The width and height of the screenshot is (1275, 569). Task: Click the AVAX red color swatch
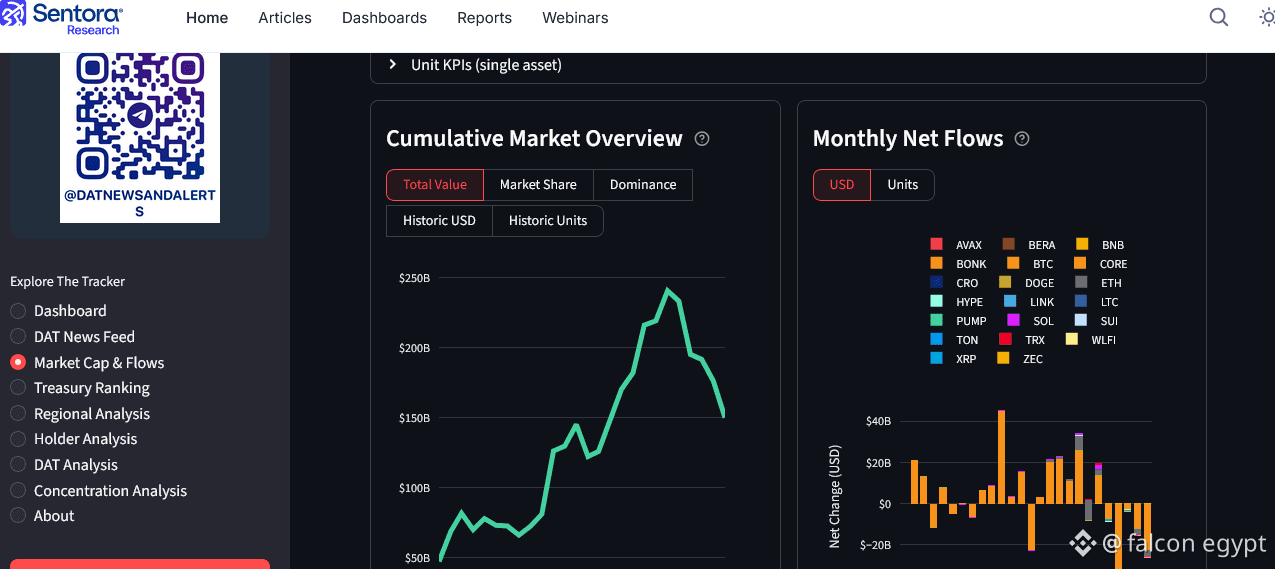(936, 245)
